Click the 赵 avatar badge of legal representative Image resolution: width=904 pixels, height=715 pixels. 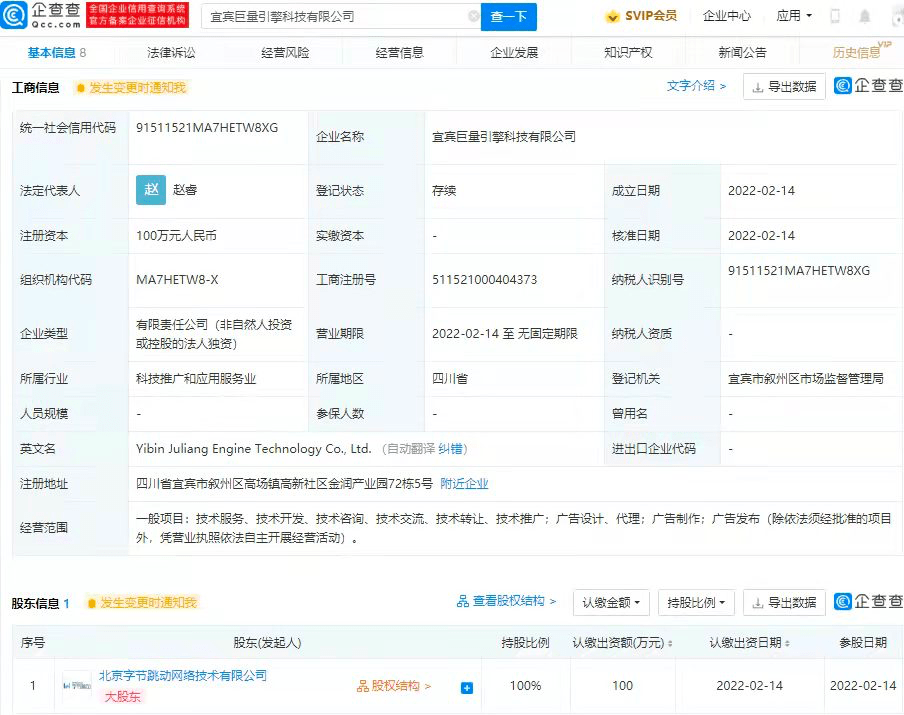(x=151, y=190)
